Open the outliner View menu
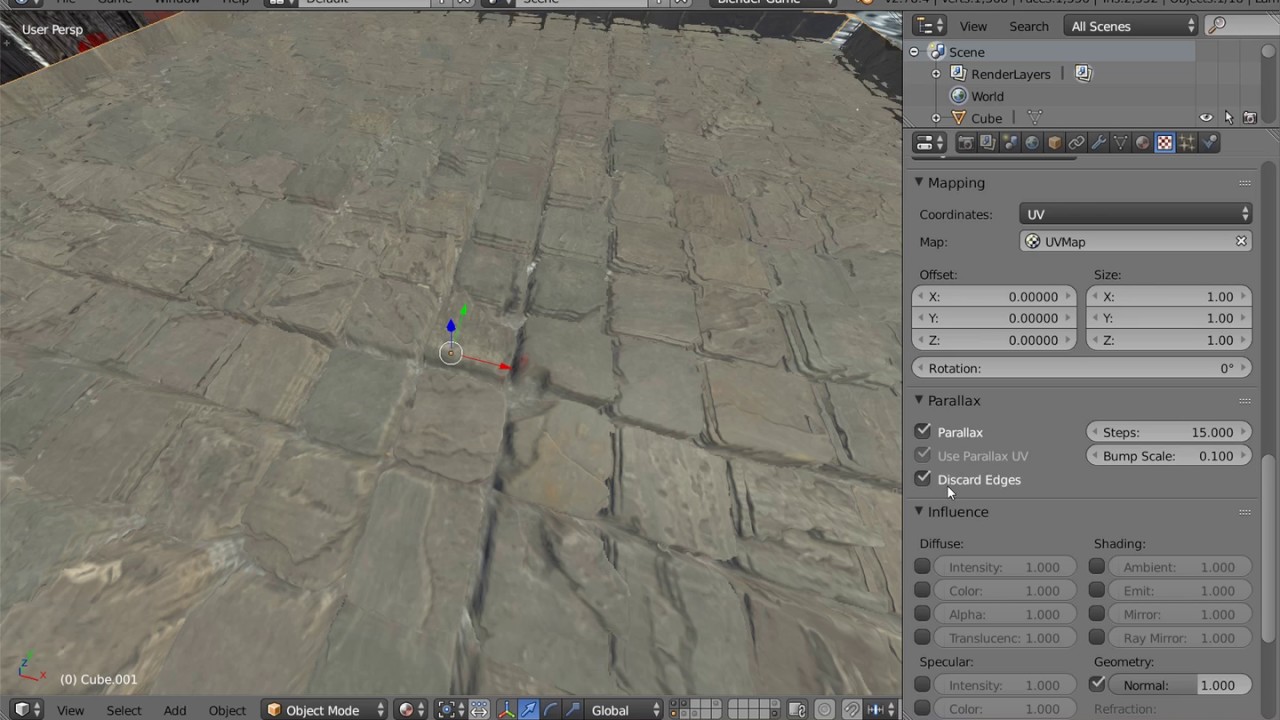Screen dimensions: 1280x720 (973, 26)
